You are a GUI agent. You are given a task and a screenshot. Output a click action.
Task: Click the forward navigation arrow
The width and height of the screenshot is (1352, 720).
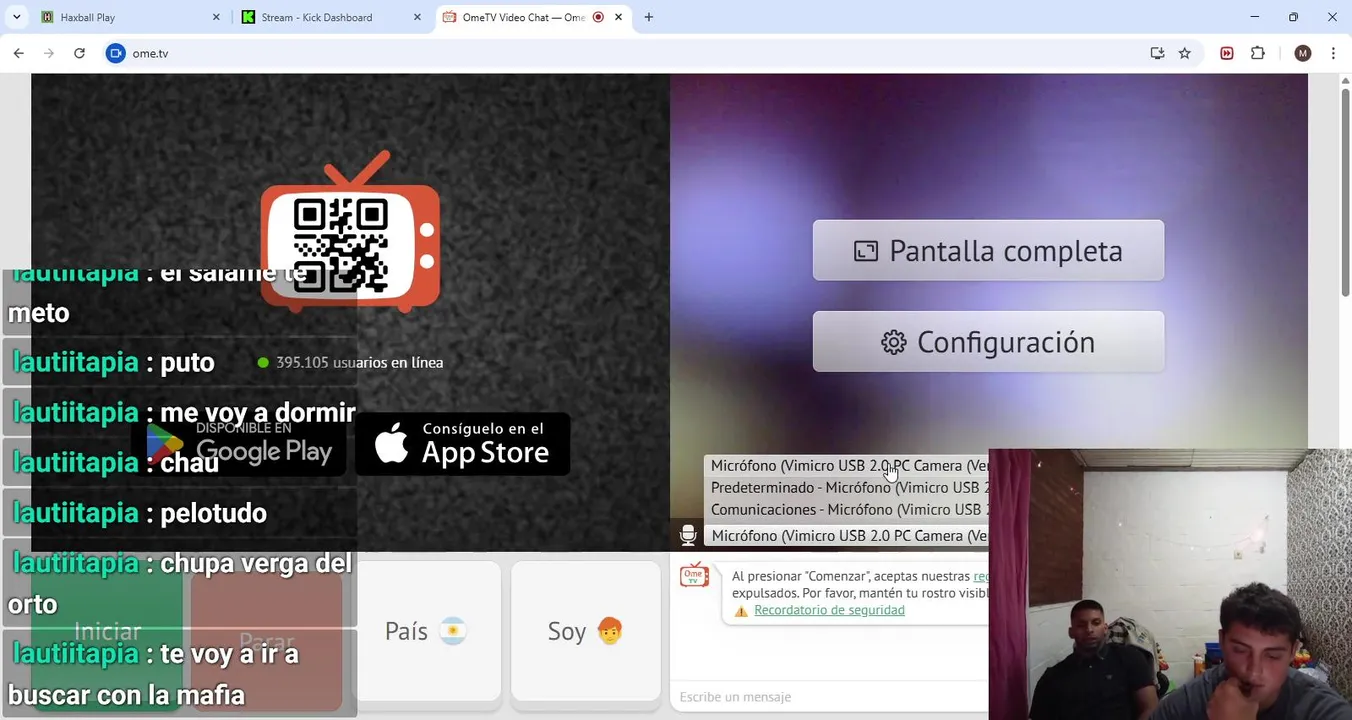[x=48, y=53]
